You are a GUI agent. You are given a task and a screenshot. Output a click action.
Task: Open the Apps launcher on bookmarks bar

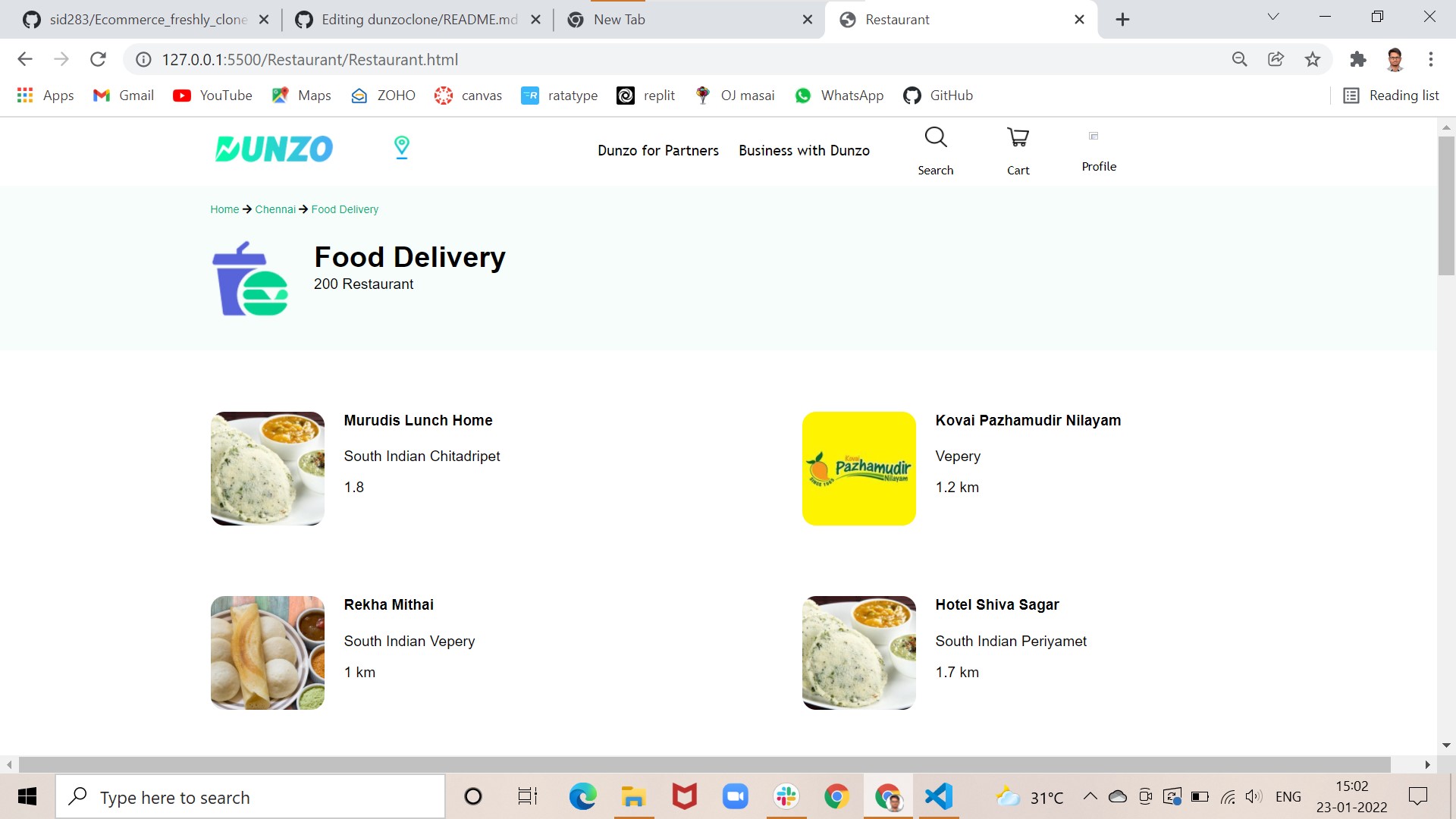point(25,95)
